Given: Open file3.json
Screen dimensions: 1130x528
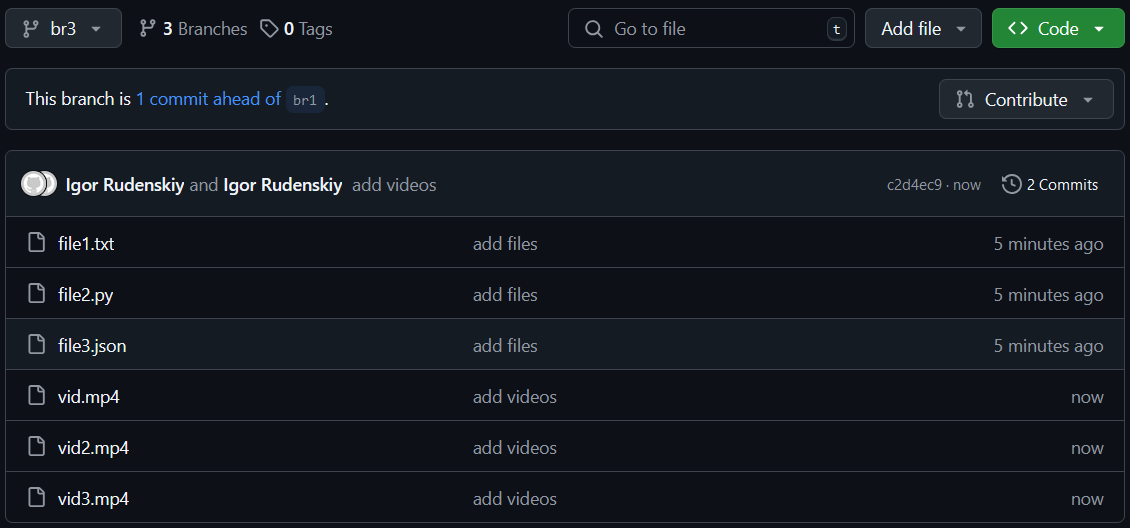Looking at the screenshot, I should point(92,346).
